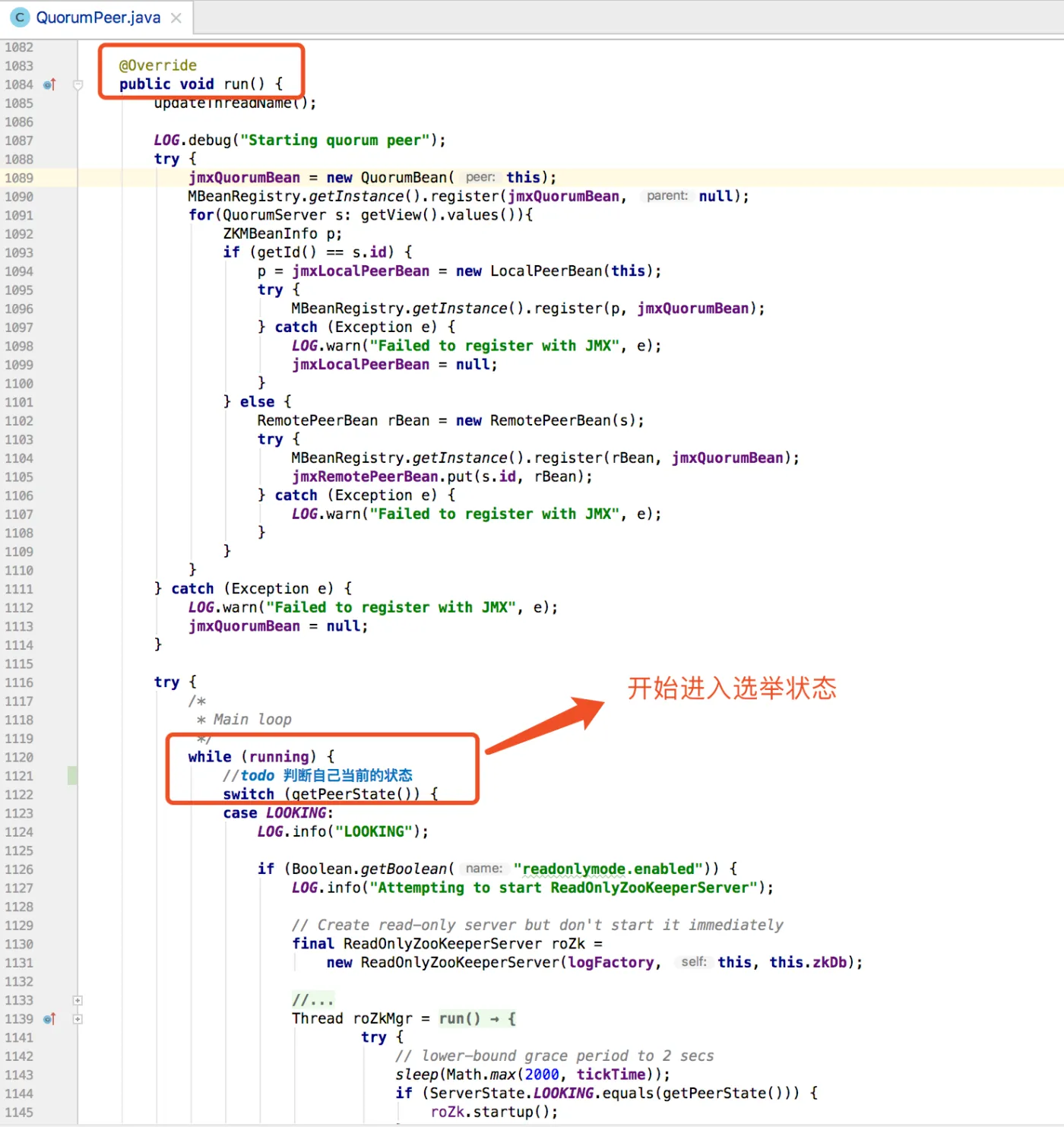This screenshot has width=1064, height=1127.
Task: Collapse the run() method fold marker at line 1084
Action: [78, 84]
